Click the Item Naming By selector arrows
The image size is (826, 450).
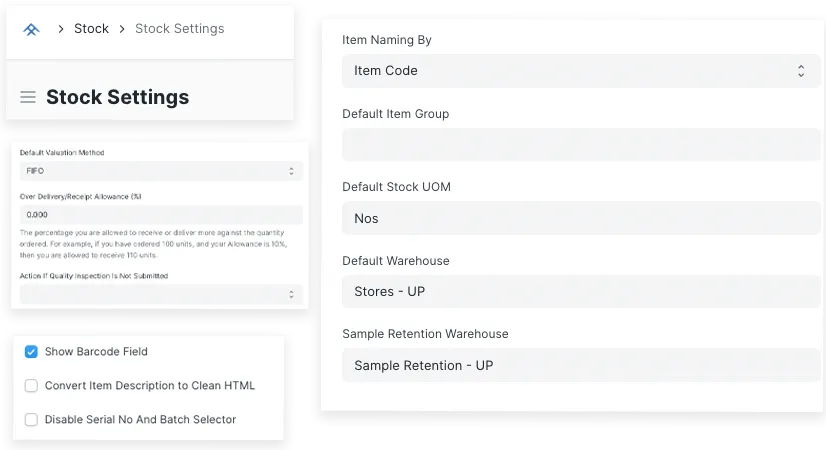click(x=800, y=71)
